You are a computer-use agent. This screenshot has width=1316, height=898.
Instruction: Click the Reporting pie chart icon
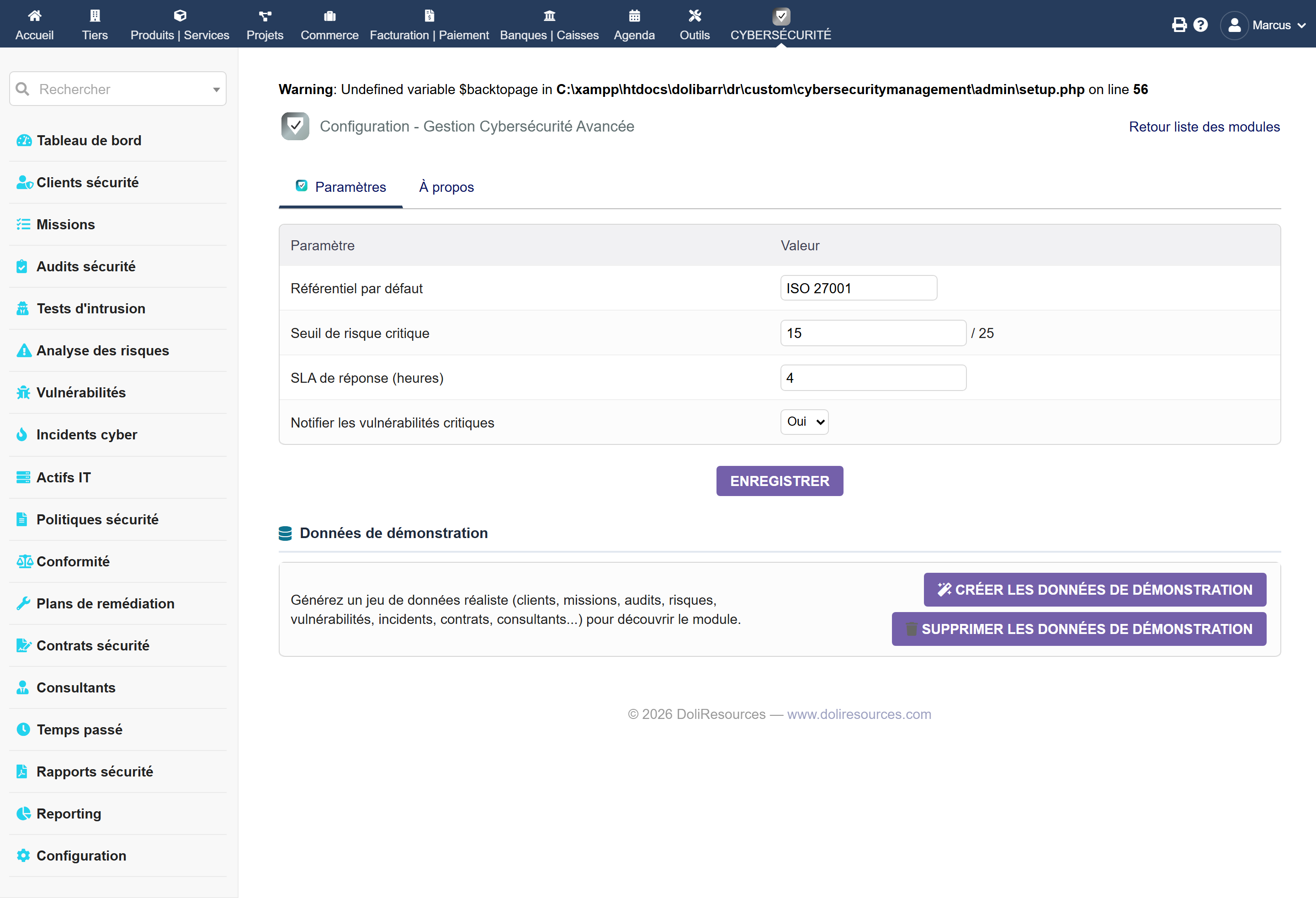click(23, 813)
